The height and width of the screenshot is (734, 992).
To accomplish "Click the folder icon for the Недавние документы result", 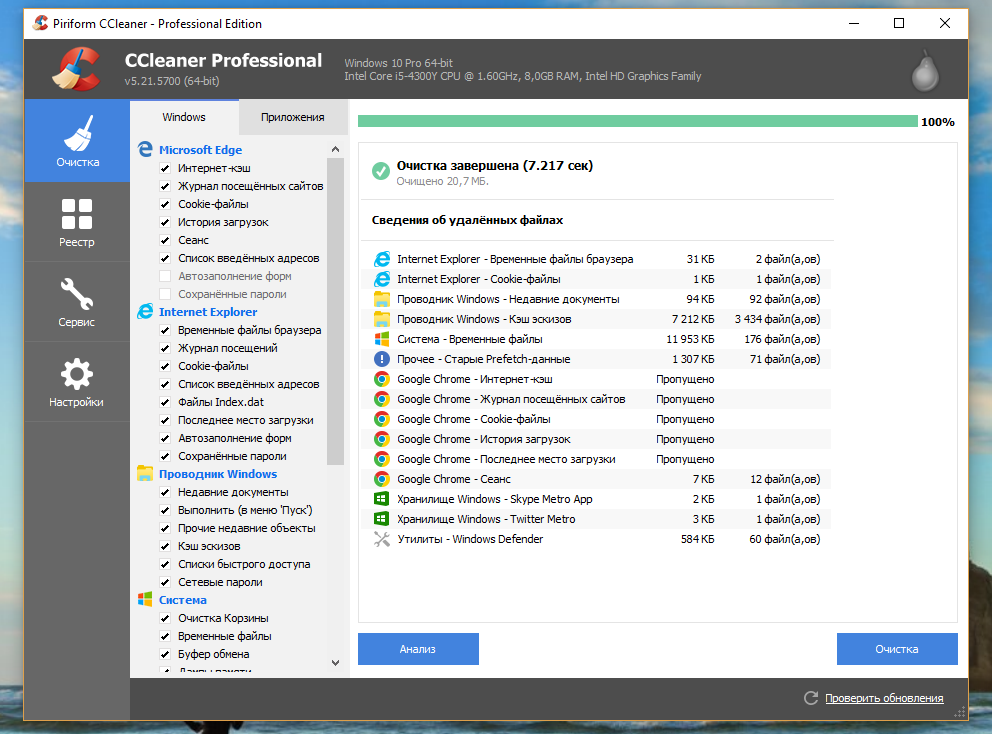I will (381, 299).
